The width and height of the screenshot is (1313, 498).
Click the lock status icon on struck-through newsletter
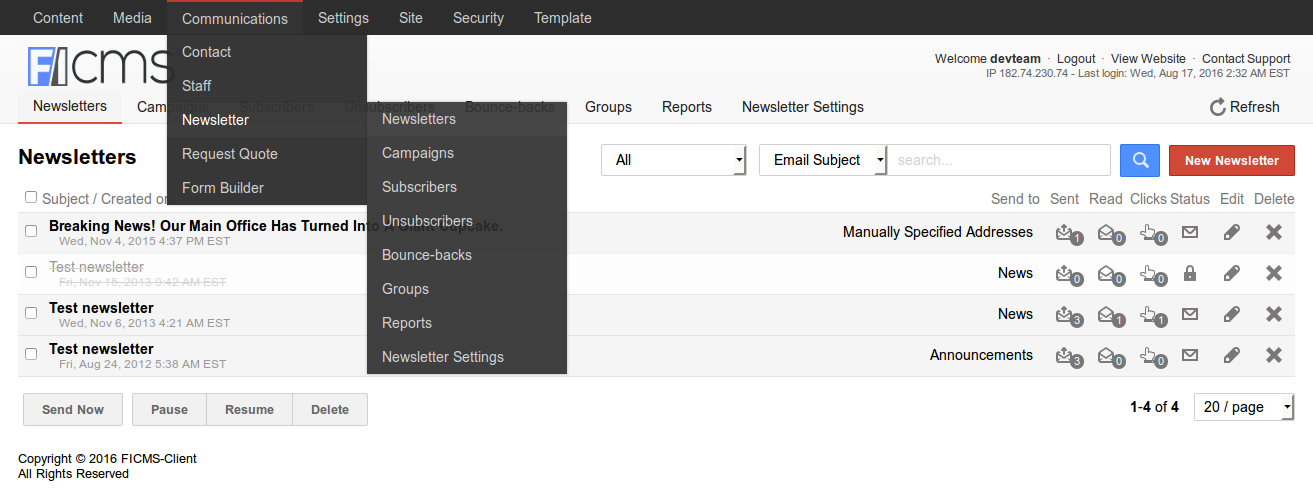[1189, 273]
